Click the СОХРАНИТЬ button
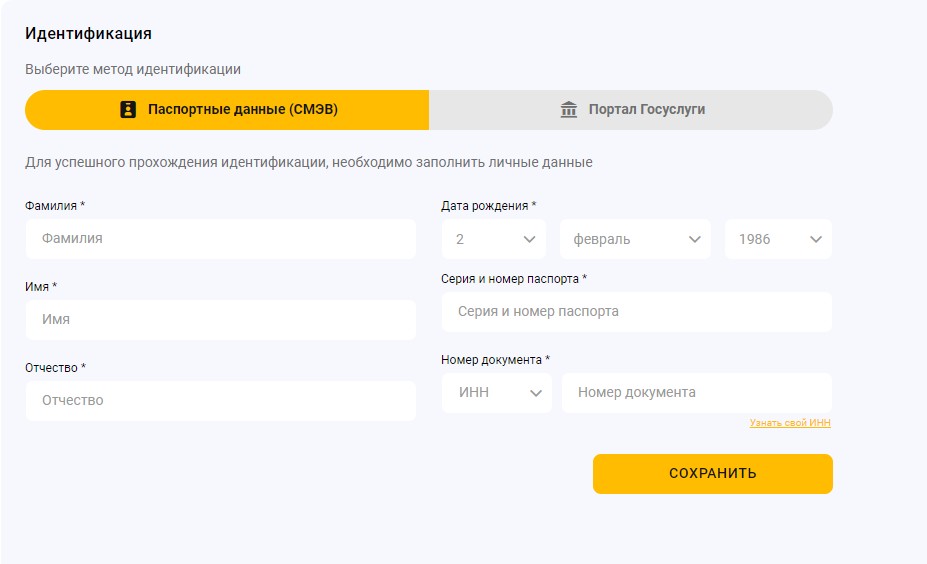 point(712,474)
